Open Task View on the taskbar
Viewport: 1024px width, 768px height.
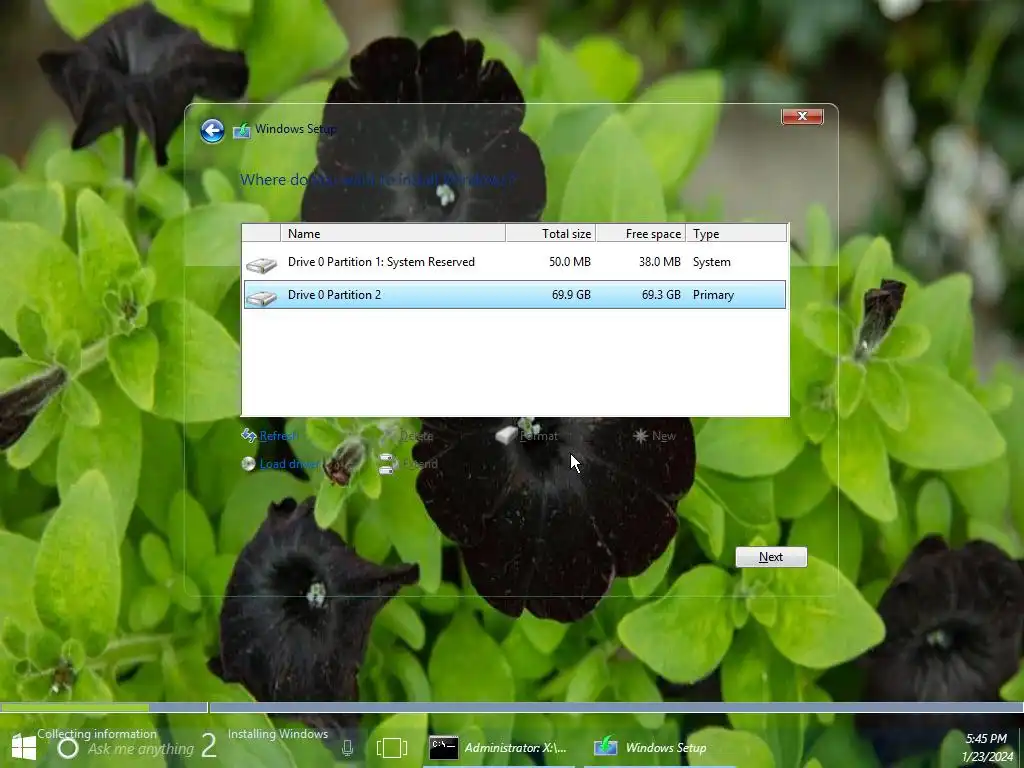click(392, 748)
